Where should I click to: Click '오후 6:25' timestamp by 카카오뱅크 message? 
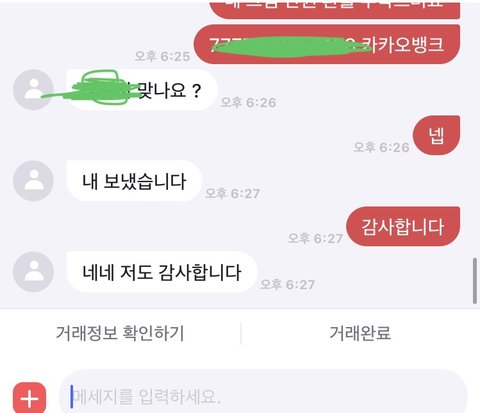162,56
